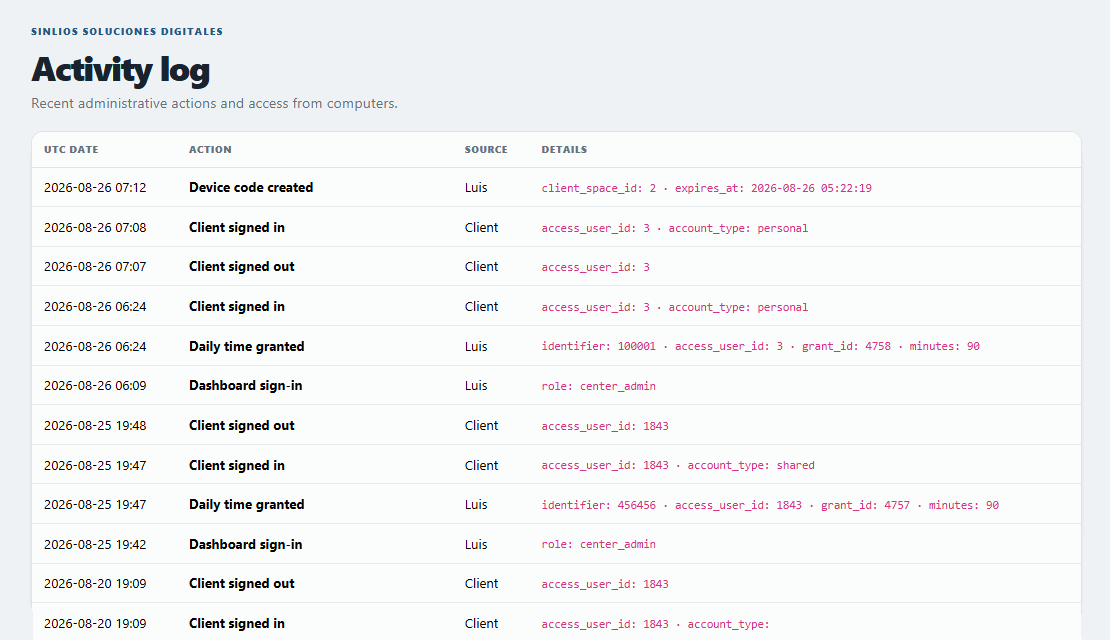This screenshot has height=640, width=1110.
Task: Click details 'client_space_id: 2 · expires_at'
Action: pos(706,188)
